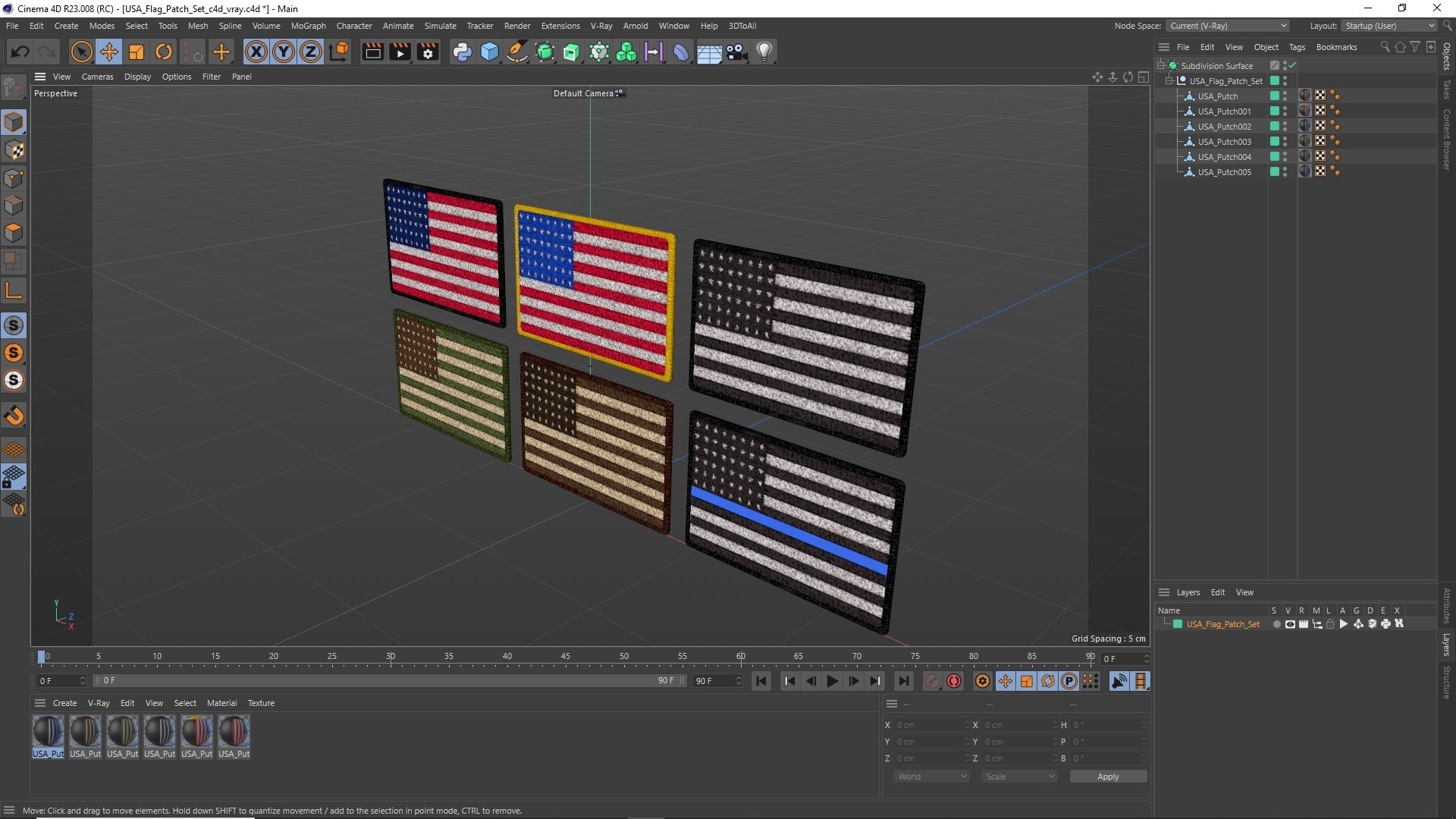
Task: Toggle USA_Putch003 visibility dots
Action: click(x=1285, y=142)
